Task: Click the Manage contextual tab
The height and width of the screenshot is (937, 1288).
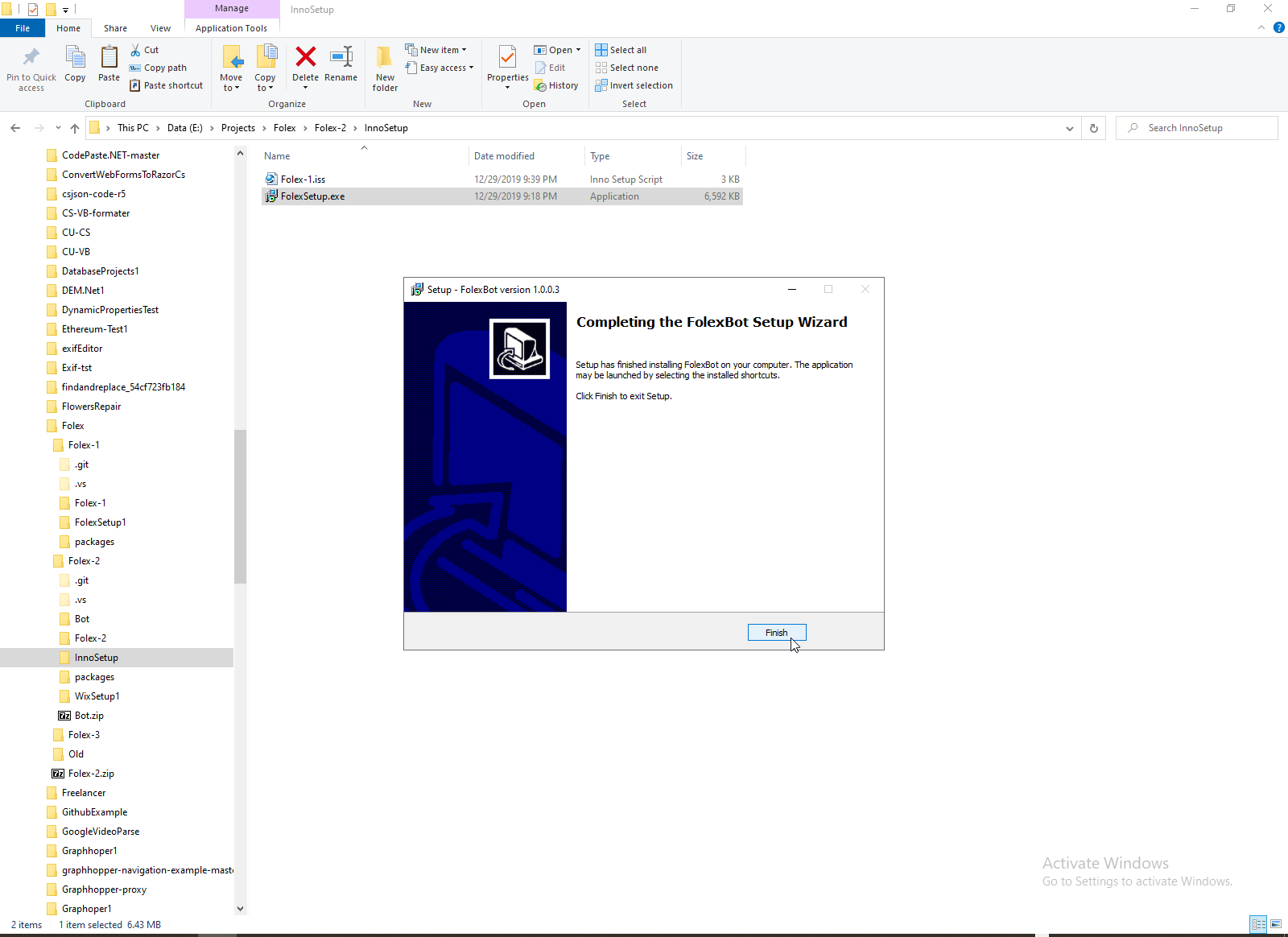Action: (x=232, y=9)
